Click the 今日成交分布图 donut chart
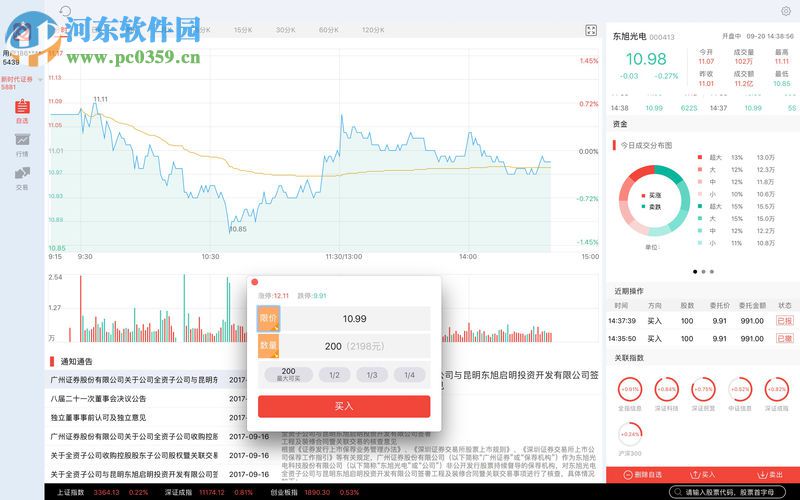800x500 pixels. 654,201
